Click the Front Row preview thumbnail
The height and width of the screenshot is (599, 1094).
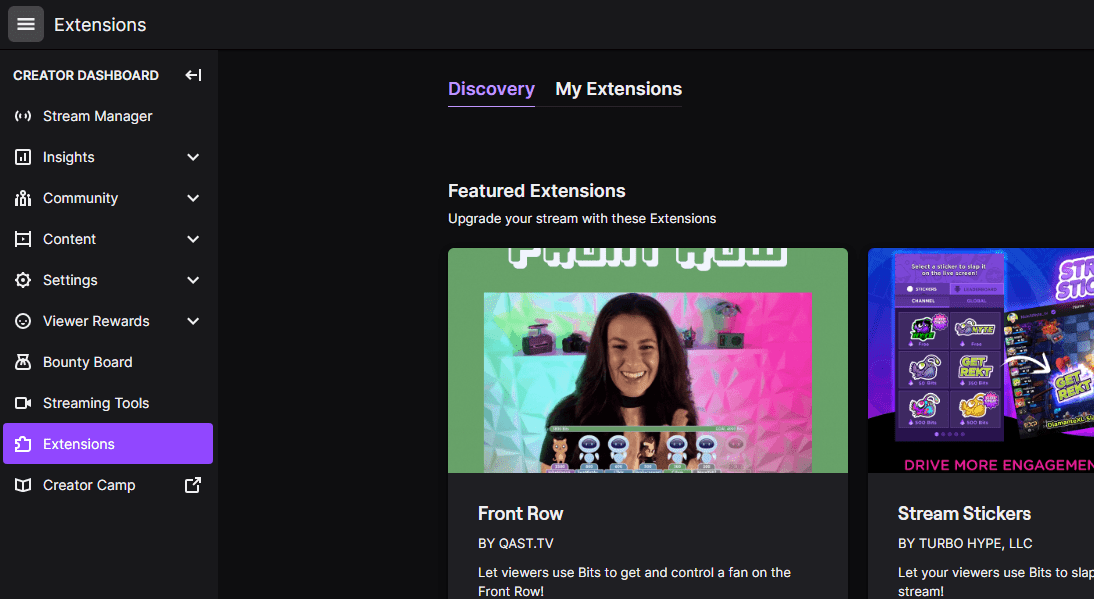click(x=647, y=360)
